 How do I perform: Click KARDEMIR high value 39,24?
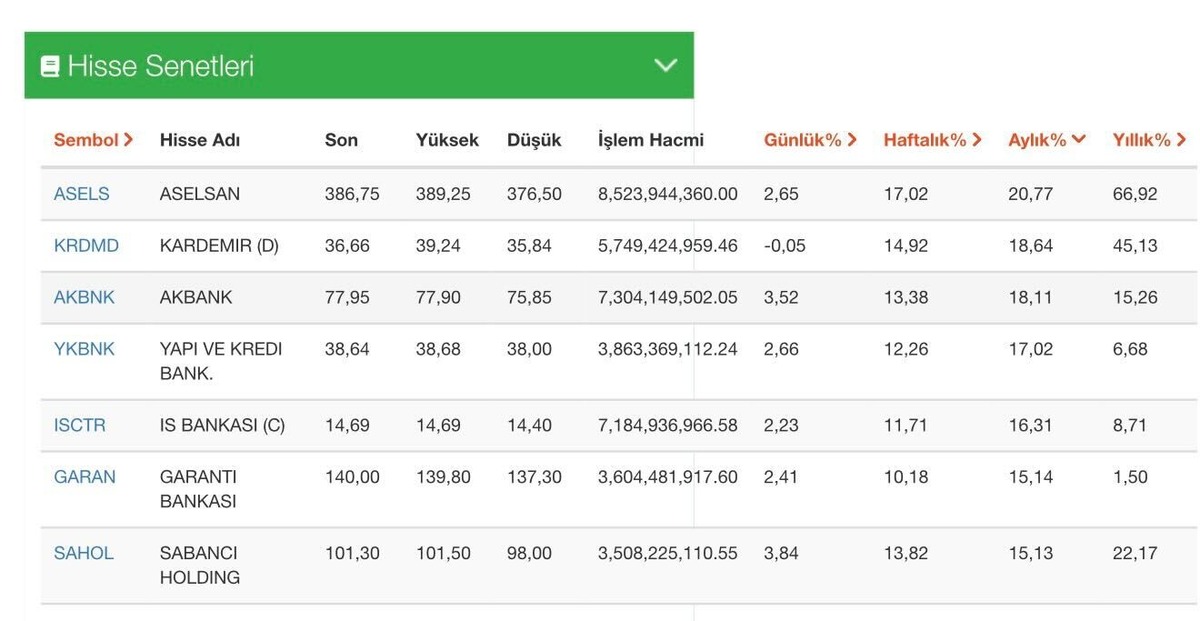[x=438, y=246]
